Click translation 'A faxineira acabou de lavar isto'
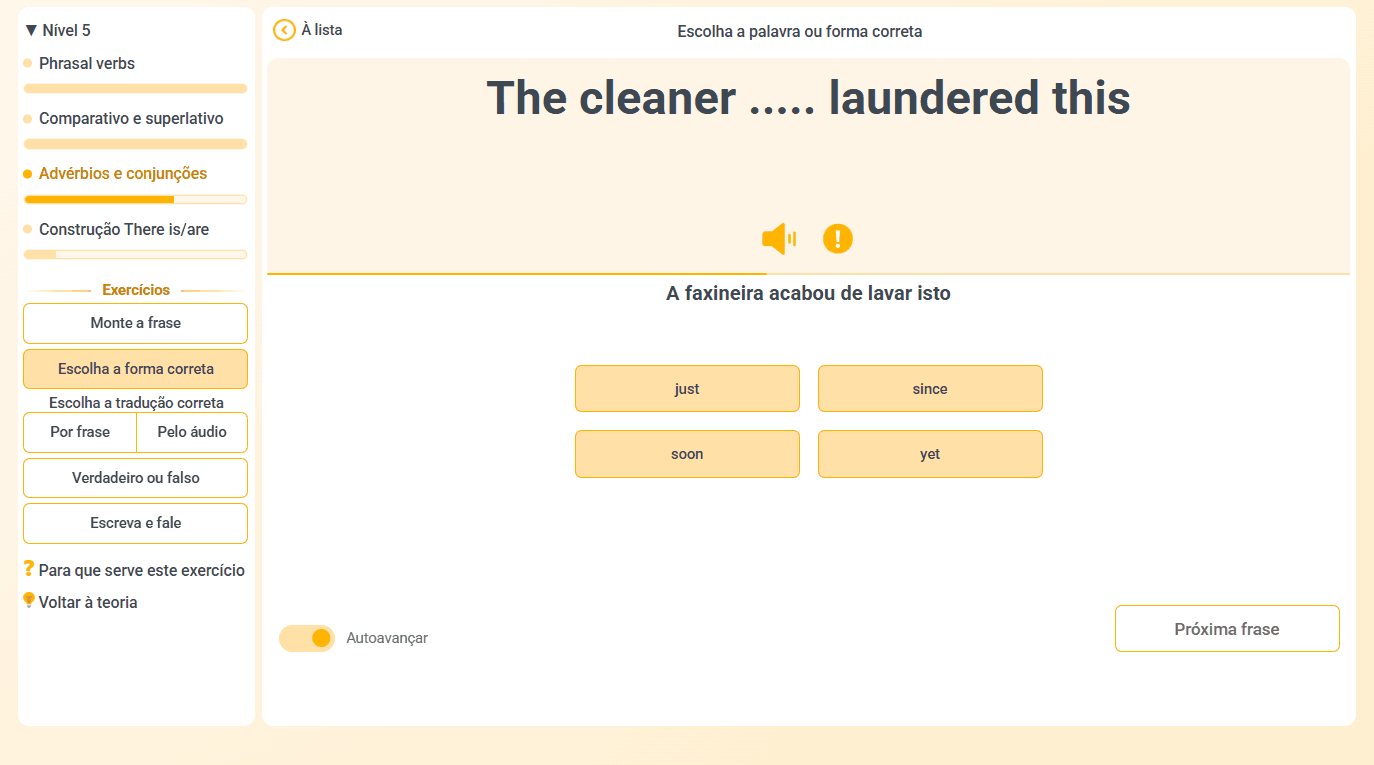This screenshot has width=1374, height=765. pos(808,293)
